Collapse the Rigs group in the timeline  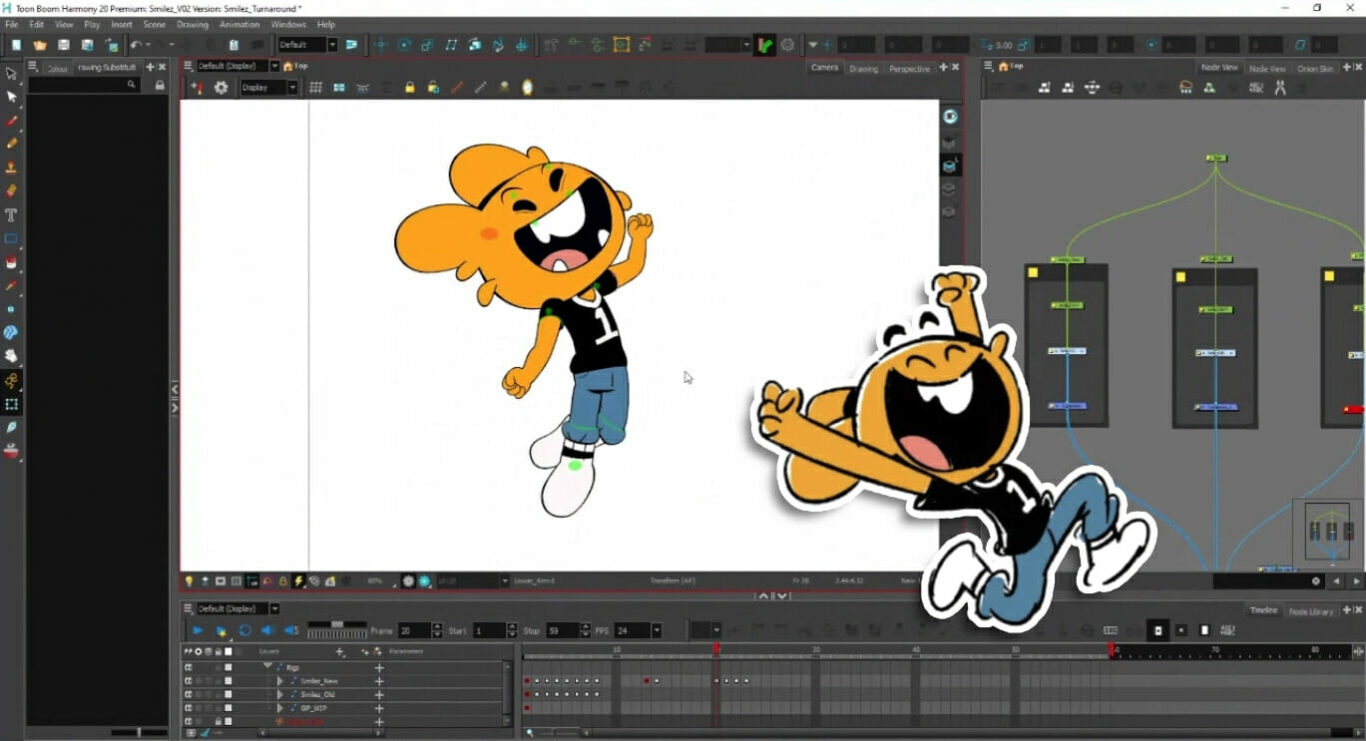point(268,665)
